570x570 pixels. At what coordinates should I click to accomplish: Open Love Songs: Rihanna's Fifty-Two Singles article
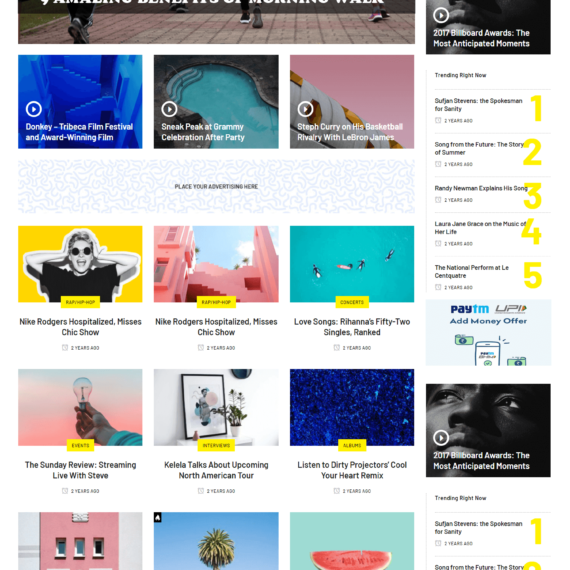click(352, 327)
